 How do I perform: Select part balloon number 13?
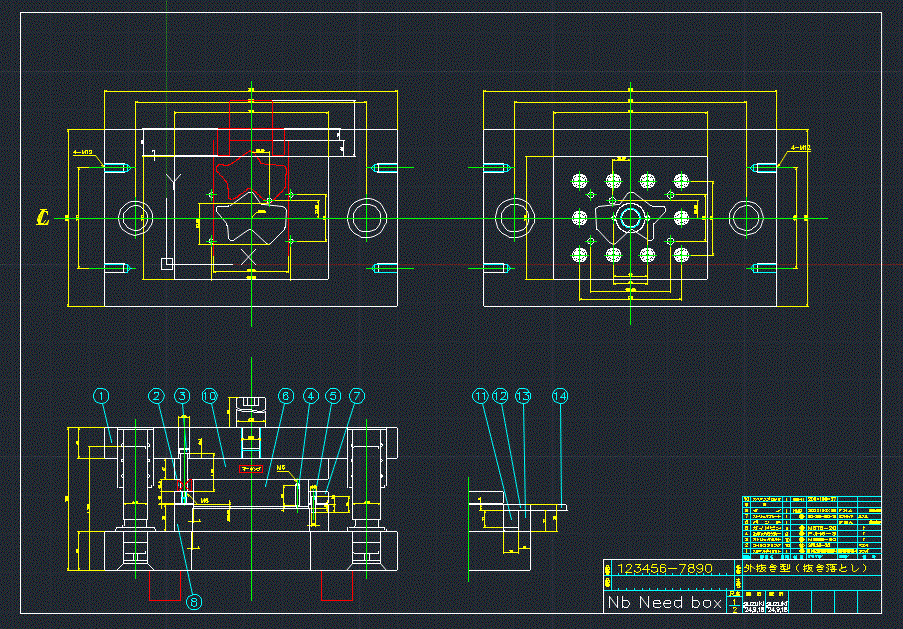(x=523, y=396)
